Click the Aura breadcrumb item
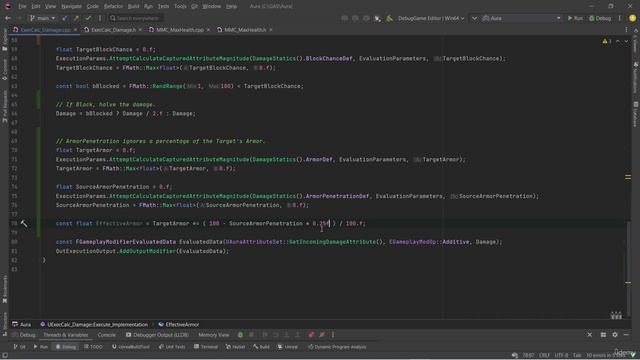 (22, 324)
